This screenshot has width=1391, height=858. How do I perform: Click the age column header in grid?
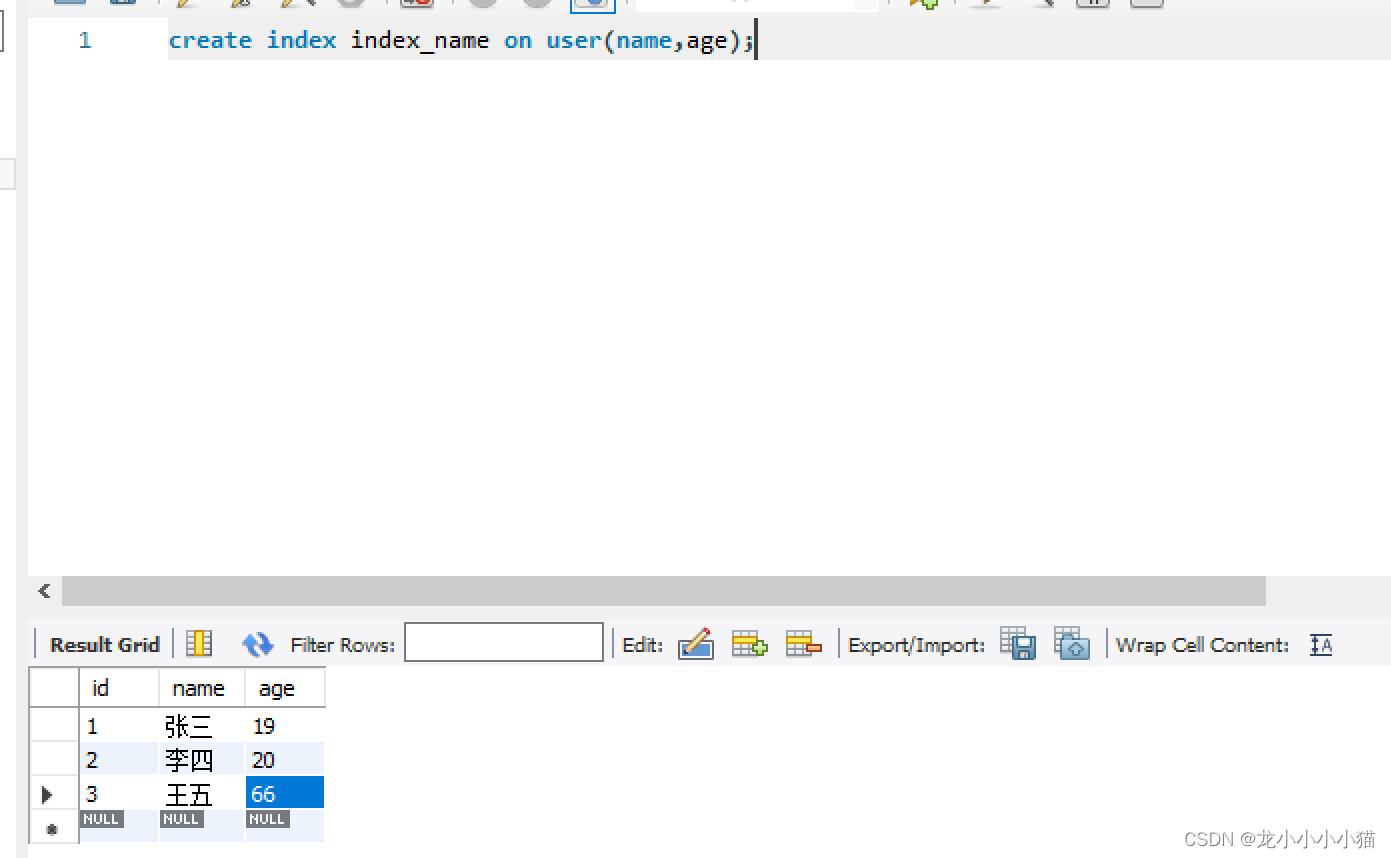pyautogui.click(x=285, y=688)
